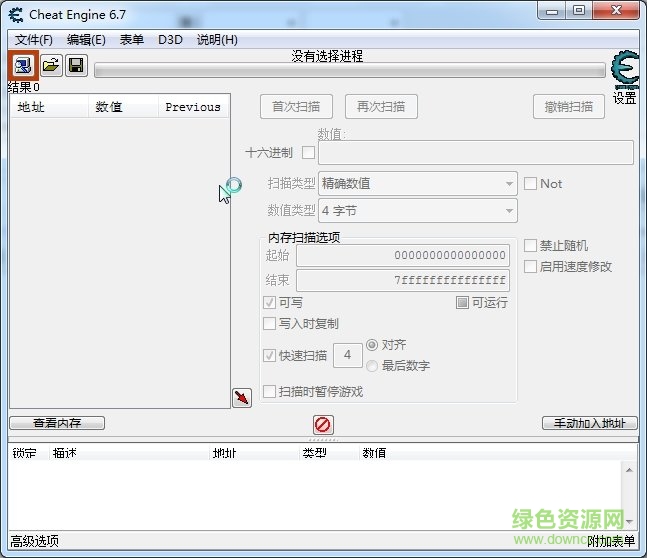Toggle the 快速扫描 fast scan checkbox
This screenshot has width=647, height=558.
[x=269, y=355]
